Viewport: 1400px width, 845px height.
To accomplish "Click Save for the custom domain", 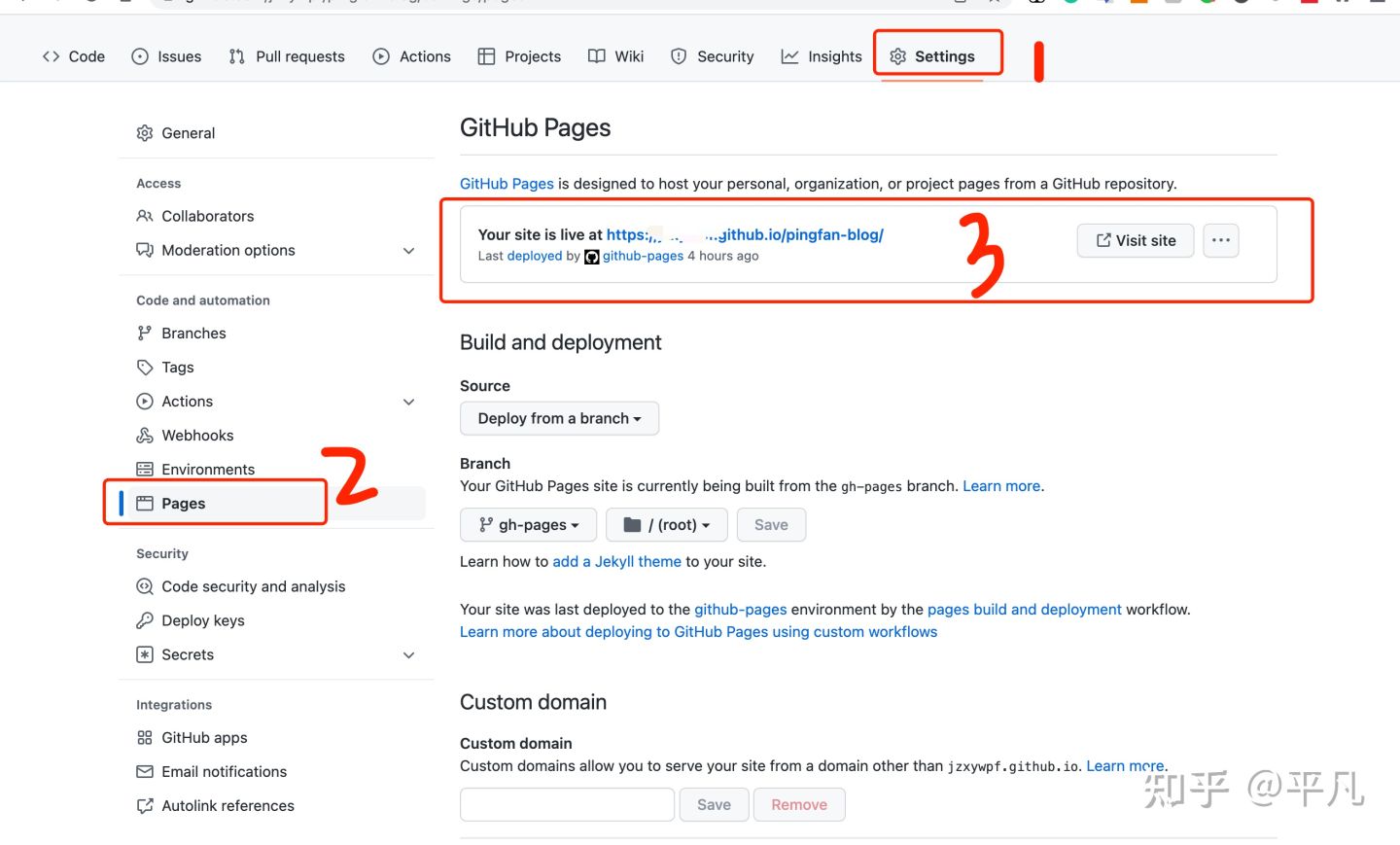I will (x=714, y=805).
